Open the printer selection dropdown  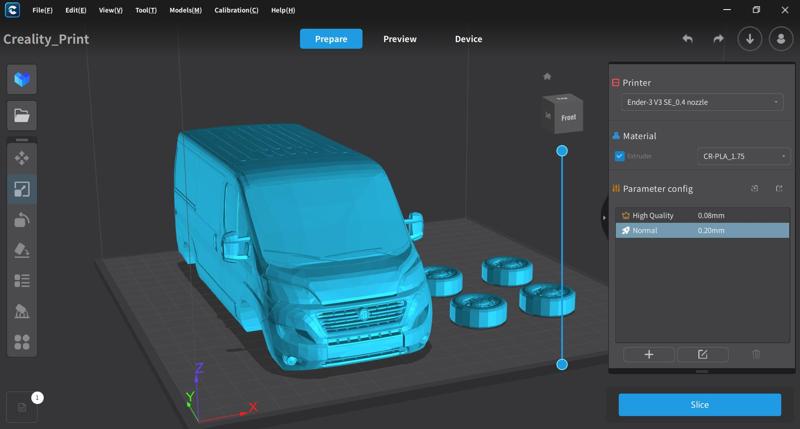(702, 102)
